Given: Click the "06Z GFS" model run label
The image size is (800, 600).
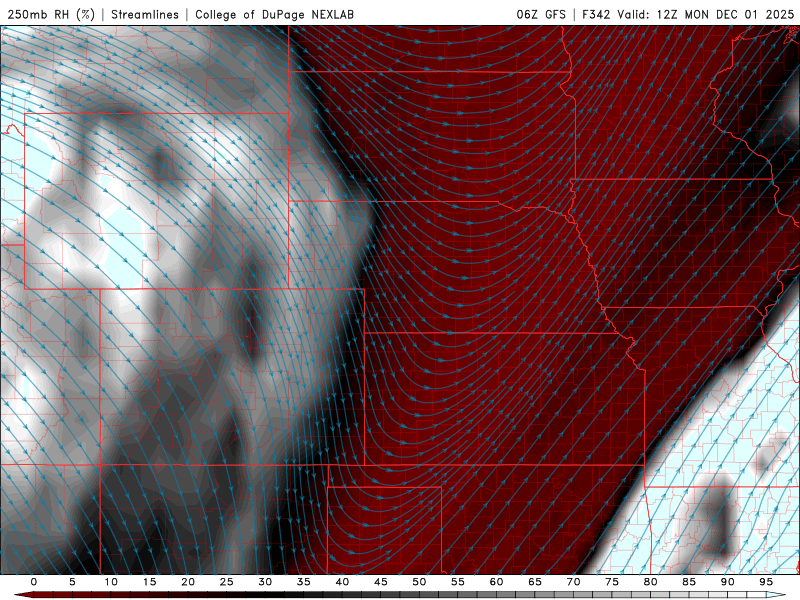Looking at the screenshot, I should click(x=541, y=14).
